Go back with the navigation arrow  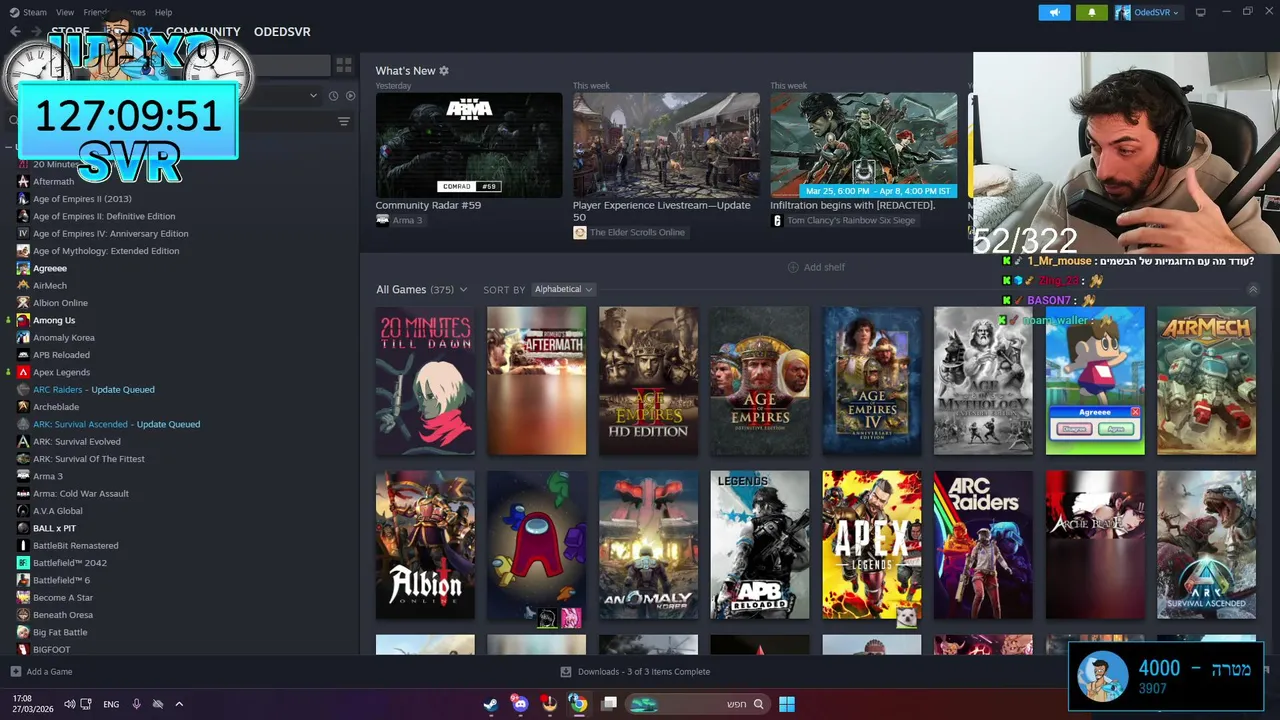point(15,31)
